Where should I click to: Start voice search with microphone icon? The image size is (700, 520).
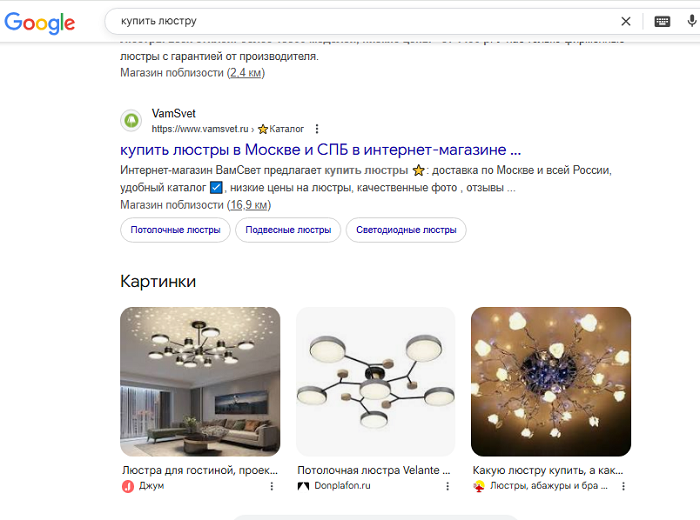pos(693,21)
